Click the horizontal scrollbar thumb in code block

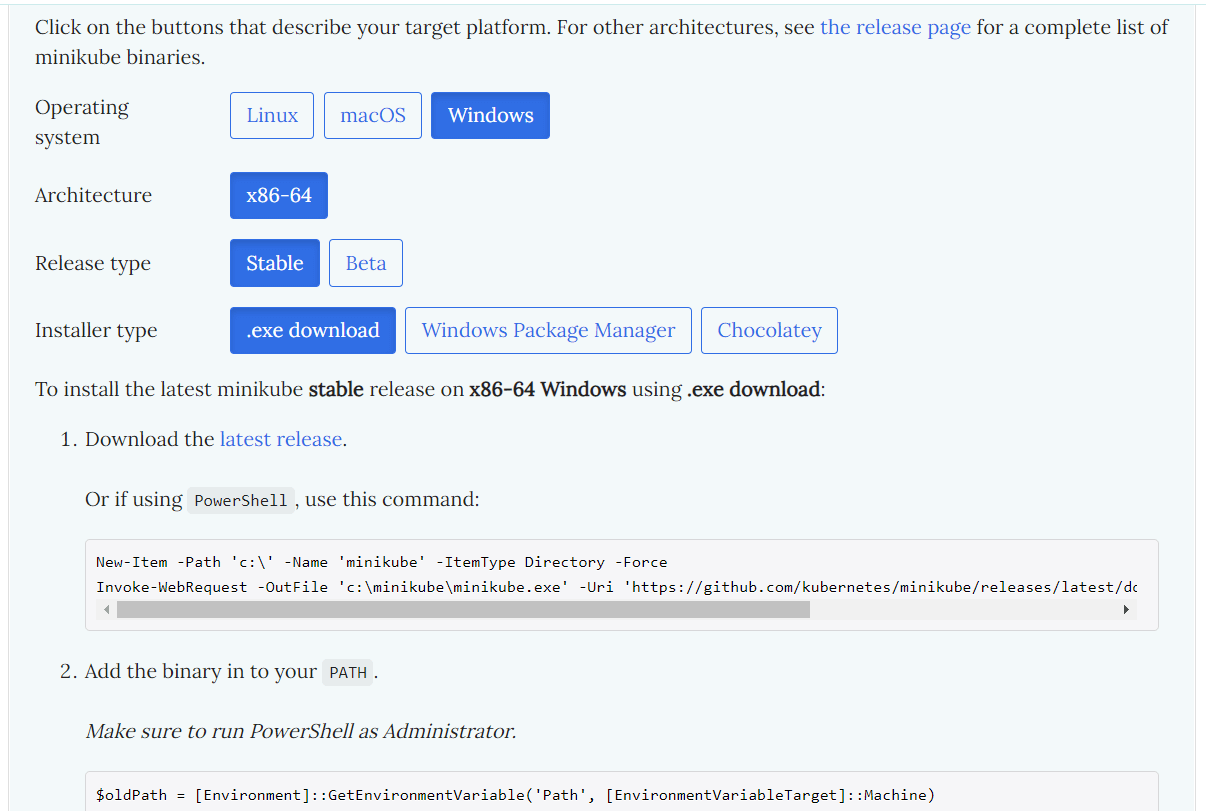point(463,610)
